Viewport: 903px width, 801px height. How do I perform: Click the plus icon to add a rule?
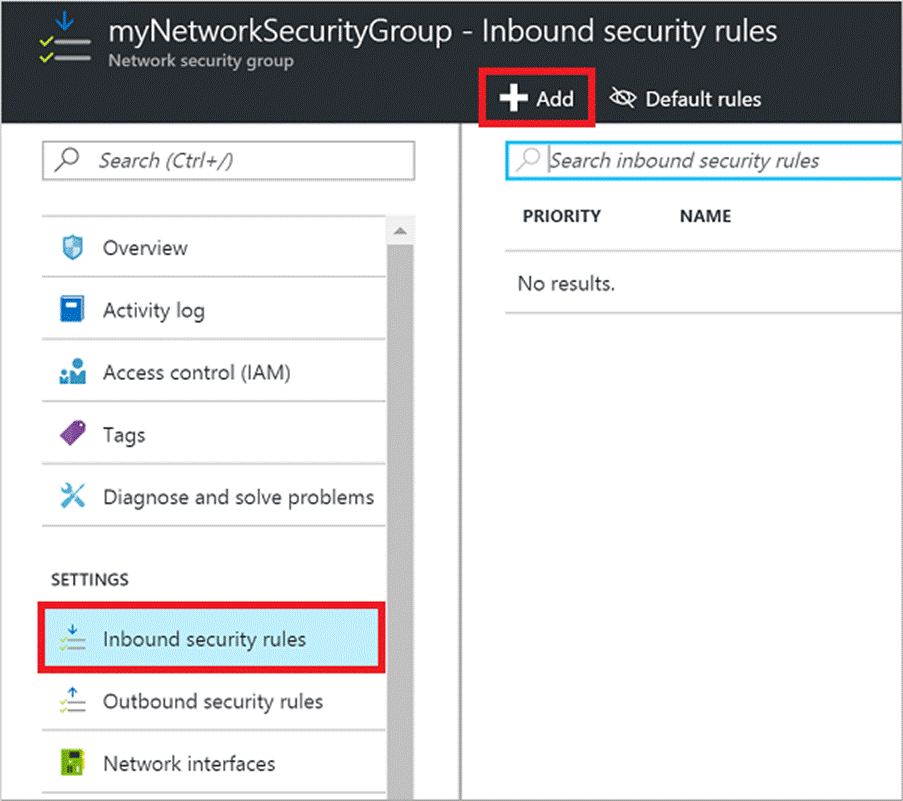pos(514,98)
